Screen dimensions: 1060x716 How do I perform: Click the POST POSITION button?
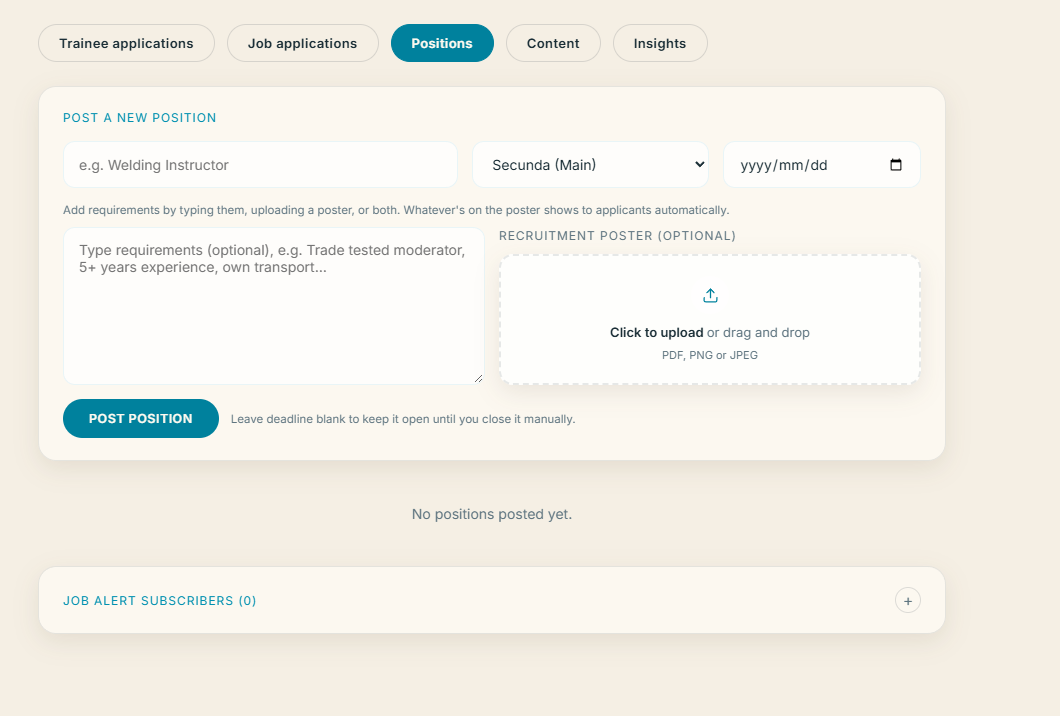141,419
